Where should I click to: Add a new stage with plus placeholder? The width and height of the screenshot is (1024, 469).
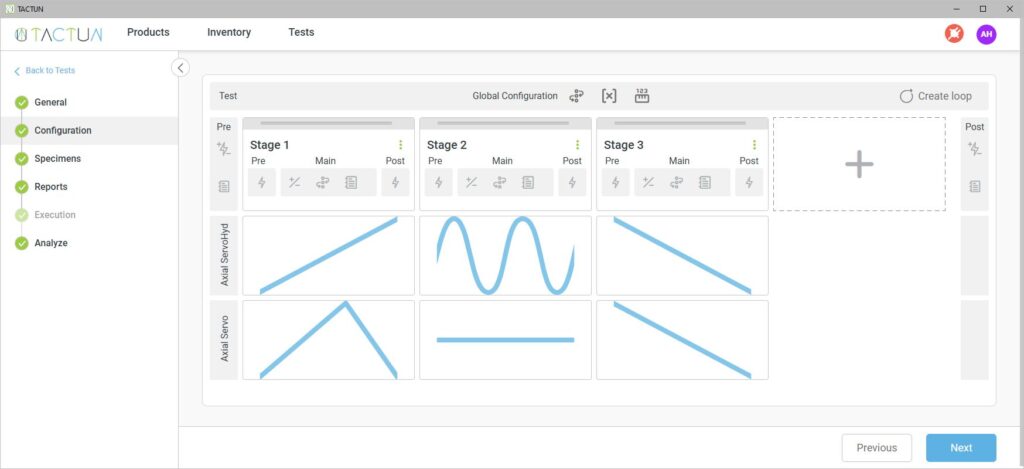click(x=859, y=164)
